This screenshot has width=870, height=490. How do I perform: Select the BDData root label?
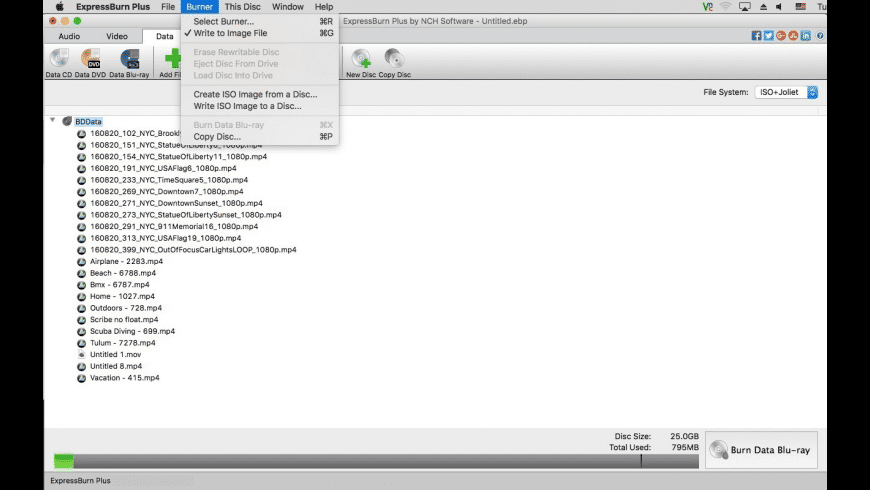click(x=88, y=122)
